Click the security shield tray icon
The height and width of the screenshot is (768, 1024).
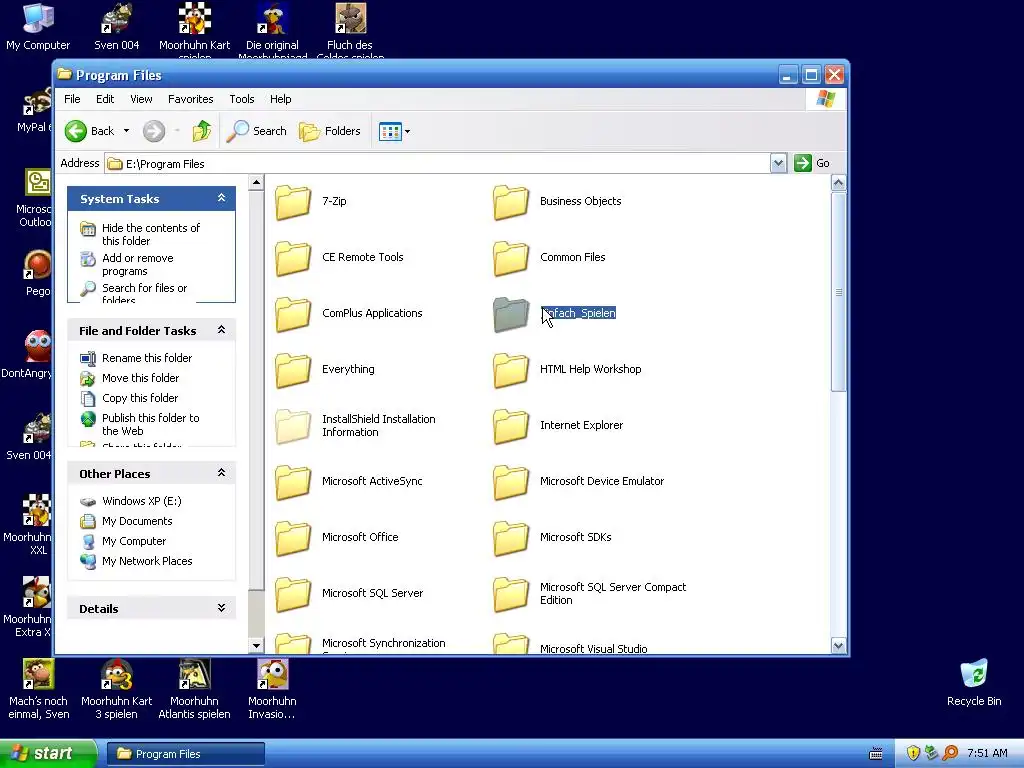[x=913, y=754]
